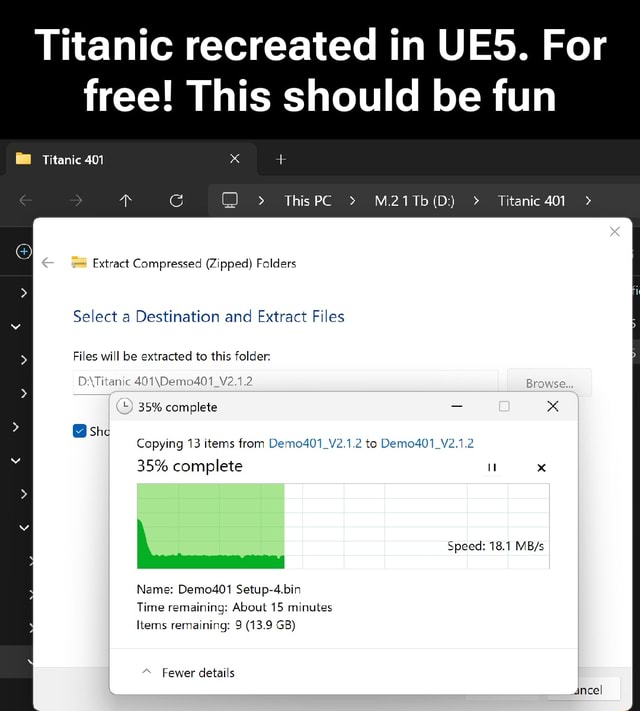The height and width of the screenshot is (711, 640).
Task: Click the destination folder path field
Action: pyautogui.click(x=285, y=381)
